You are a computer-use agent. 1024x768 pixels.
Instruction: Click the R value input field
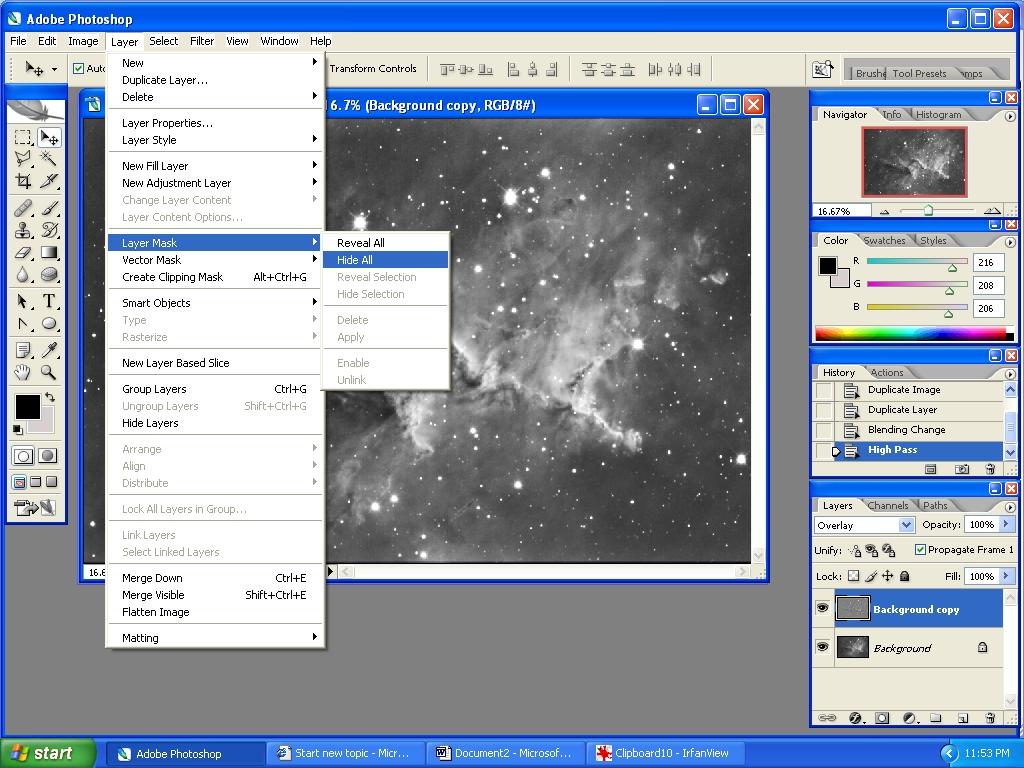[x=987, y=263]
